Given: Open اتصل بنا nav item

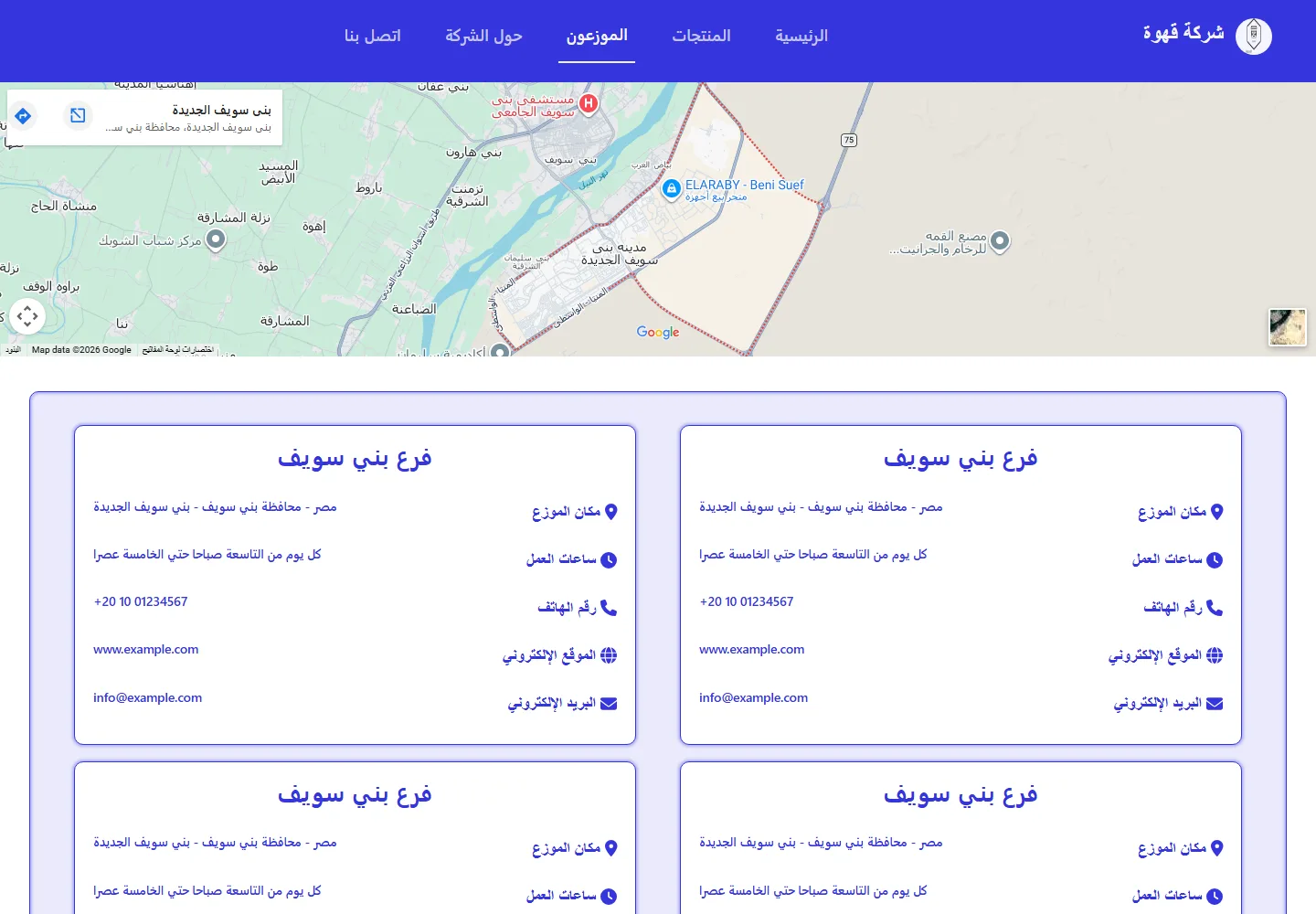Looking at the screenshot, I should point(372,36).
